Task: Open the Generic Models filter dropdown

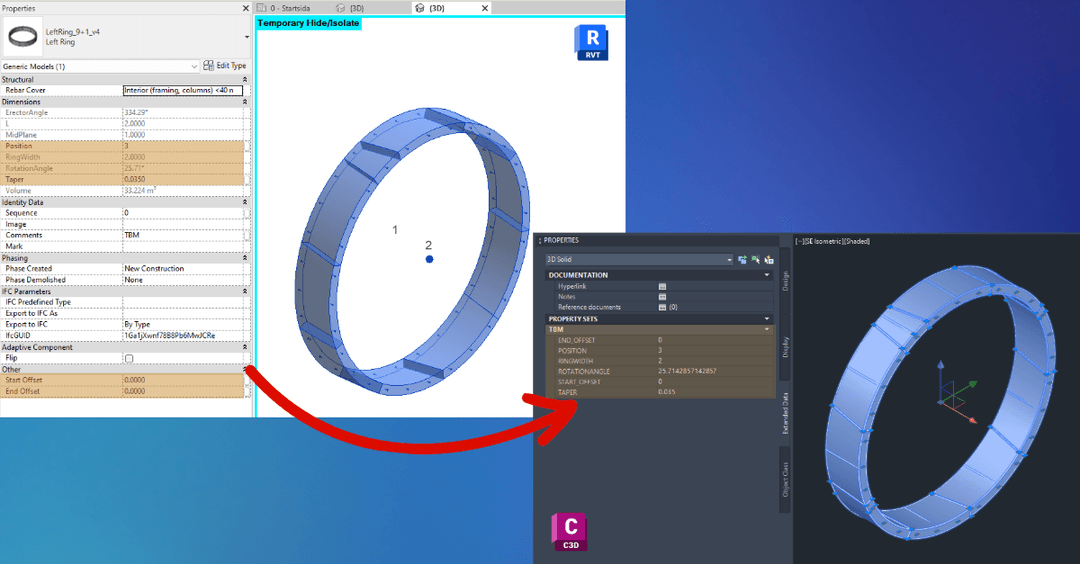Action: point(194,66)
